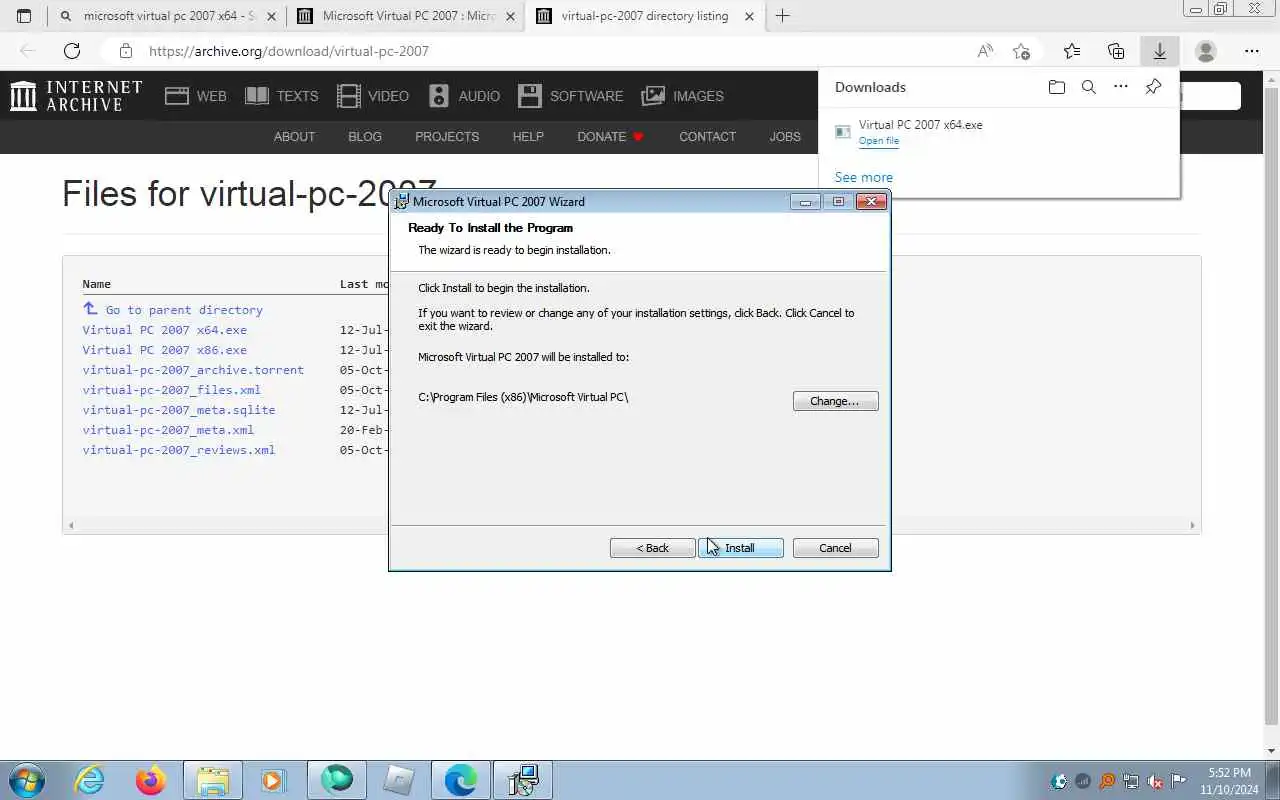The image size is (1280, 800).
Task: Open Edge settings and more menu
Action: pyautogui.click(x=1252, y=51)
